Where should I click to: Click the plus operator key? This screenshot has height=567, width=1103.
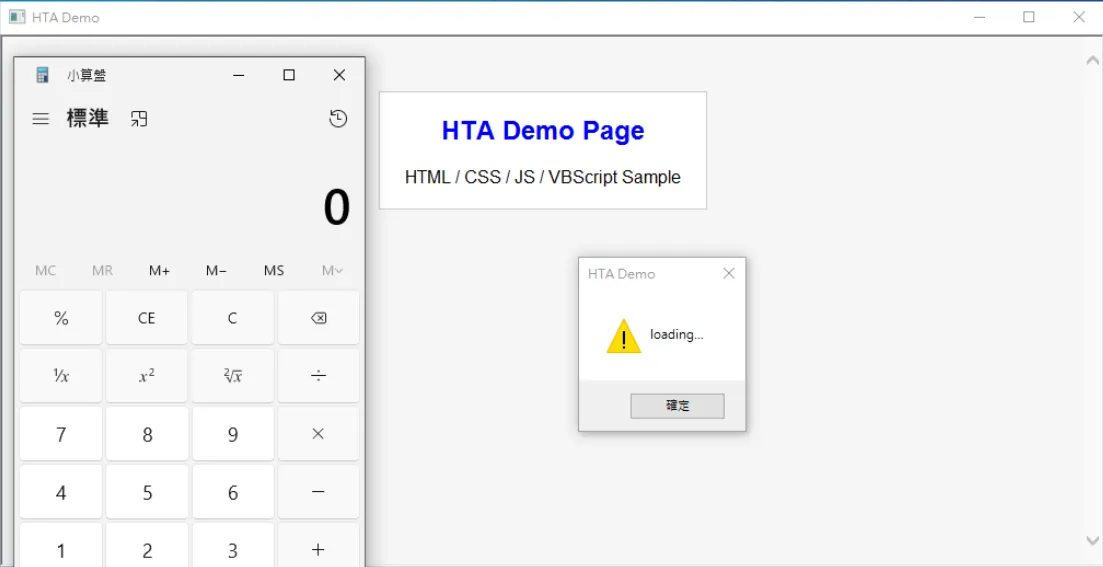pos(319,545)
